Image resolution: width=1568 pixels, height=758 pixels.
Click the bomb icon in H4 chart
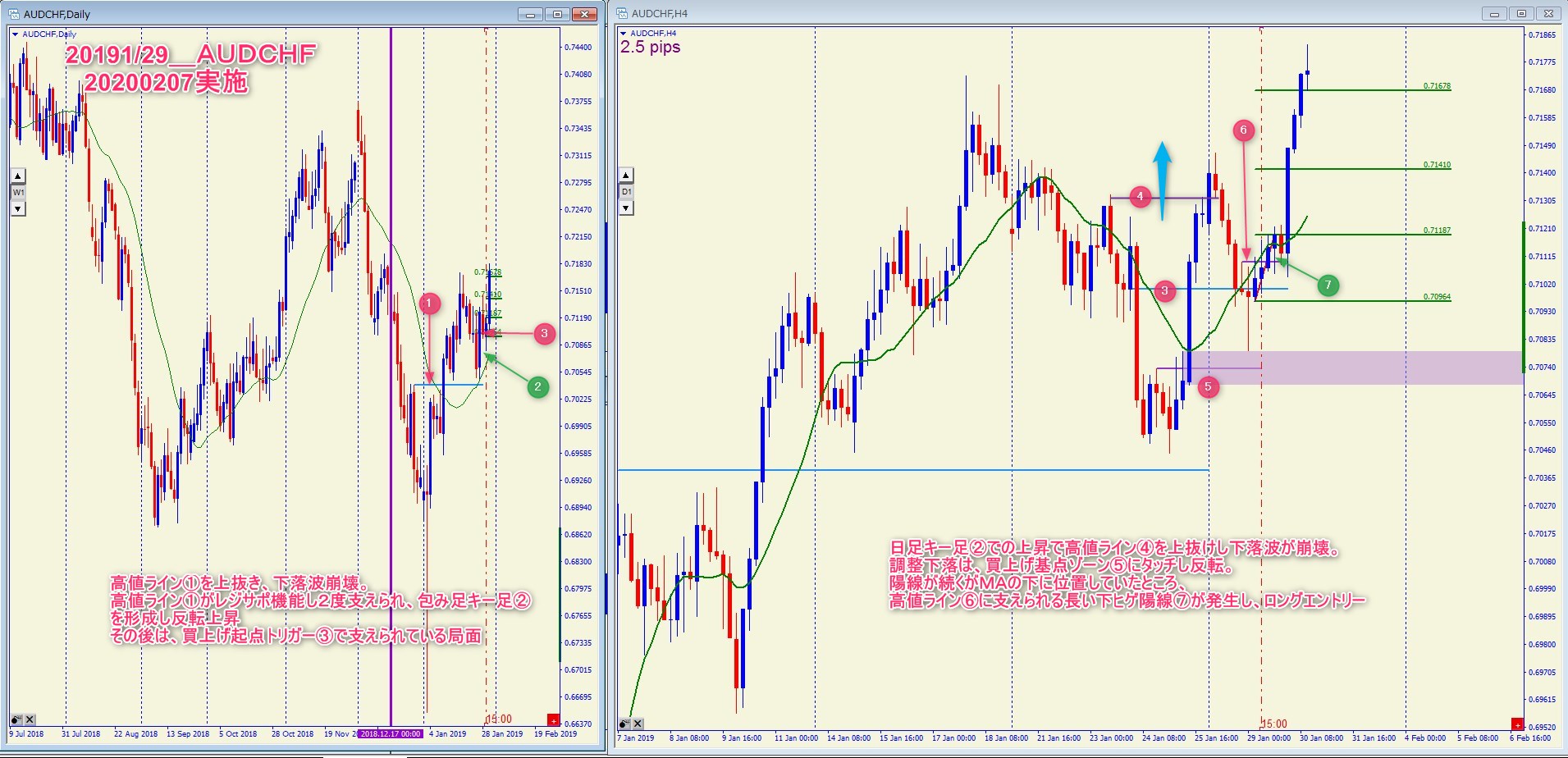pyautogui.click(x=624, y=724)
